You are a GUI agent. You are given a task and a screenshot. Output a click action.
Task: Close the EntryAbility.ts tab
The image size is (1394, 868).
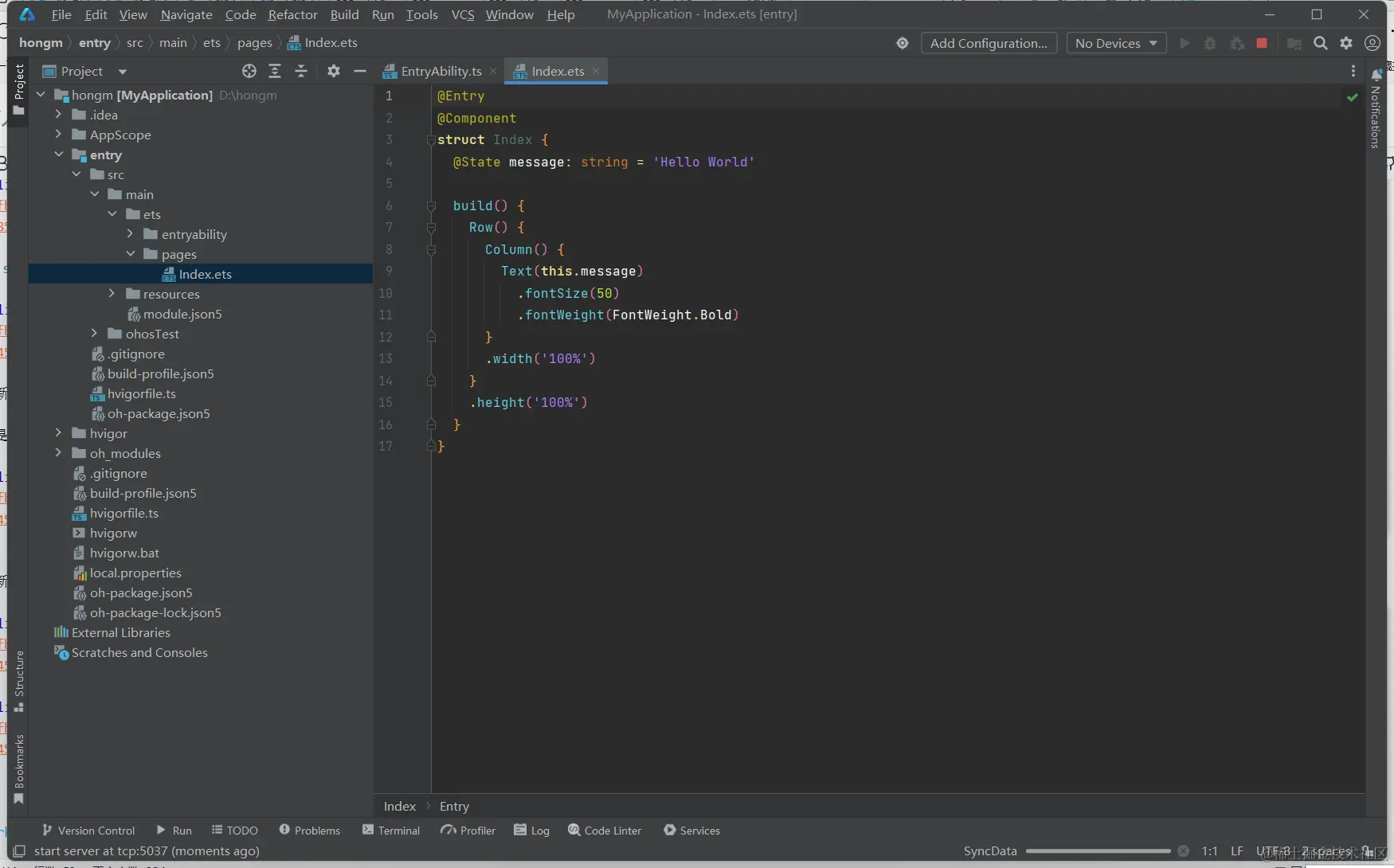[493, 71]
